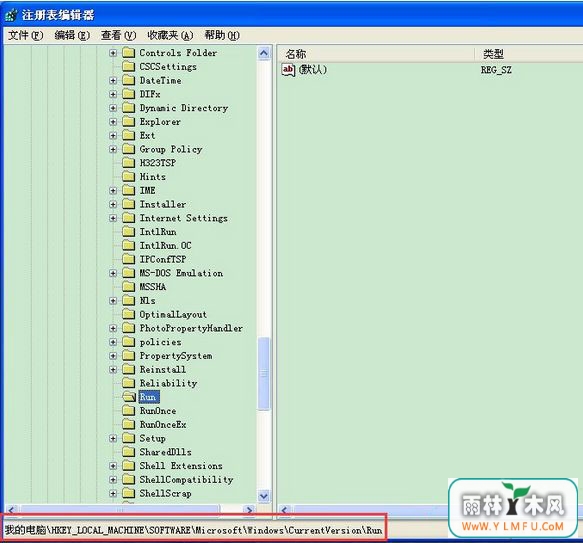Image resolution: width=583 pixels, height=543 pixels.
Task: Open the 帮助(H) menu
Action: 222,35
